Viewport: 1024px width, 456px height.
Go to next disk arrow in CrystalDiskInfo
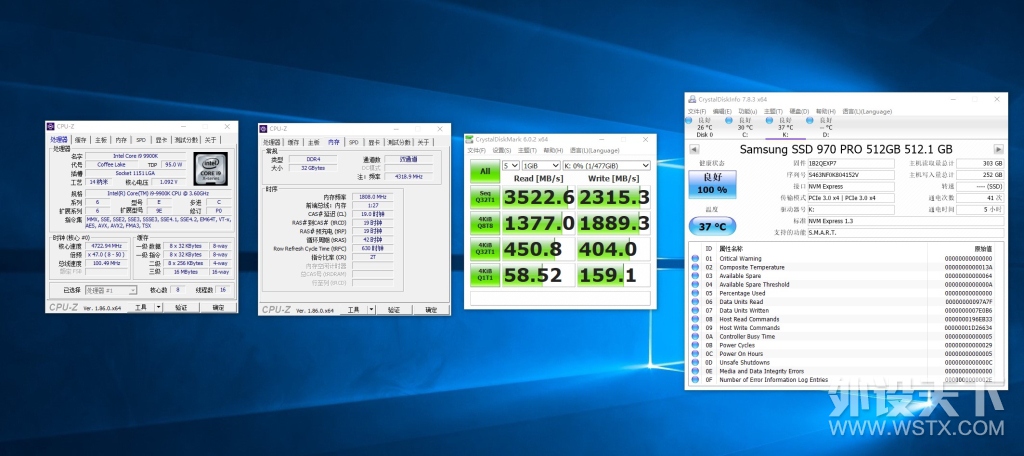[x=998, y=150]
